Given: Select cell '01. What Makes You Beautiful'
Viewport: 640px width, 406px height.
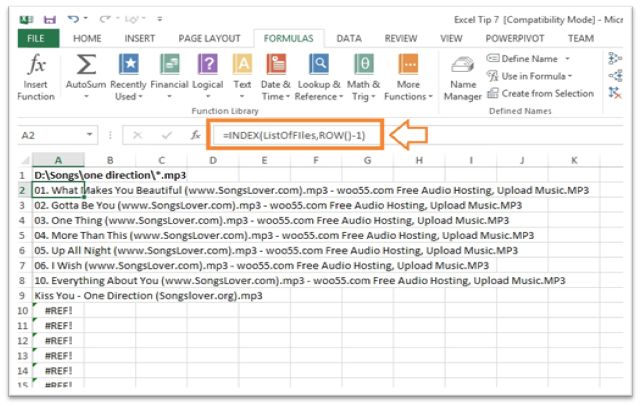Looking at the screenshot, I should 58,191.
